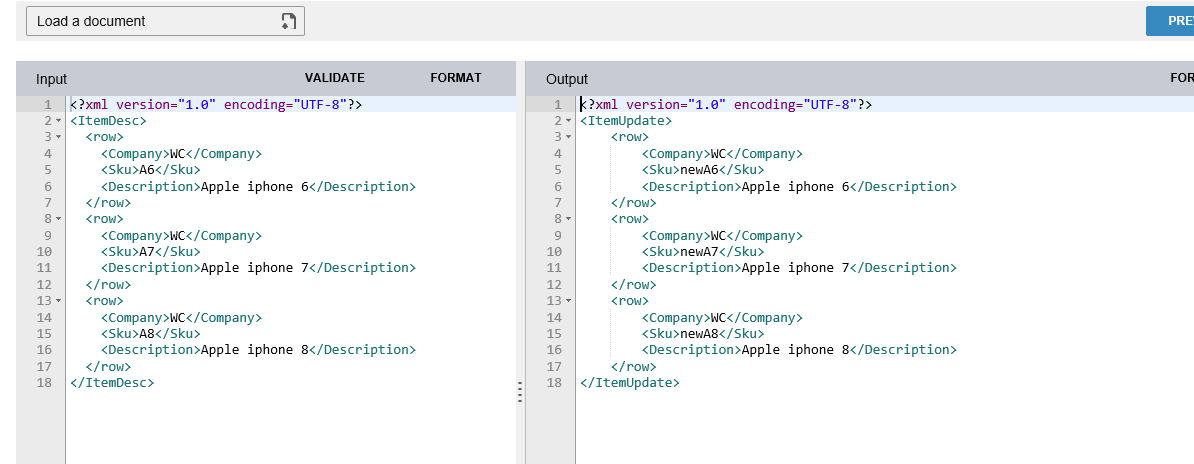Click input line number 18 in gutter
This screenshot has width=1194, height=464.
click(x=44, y=382)
